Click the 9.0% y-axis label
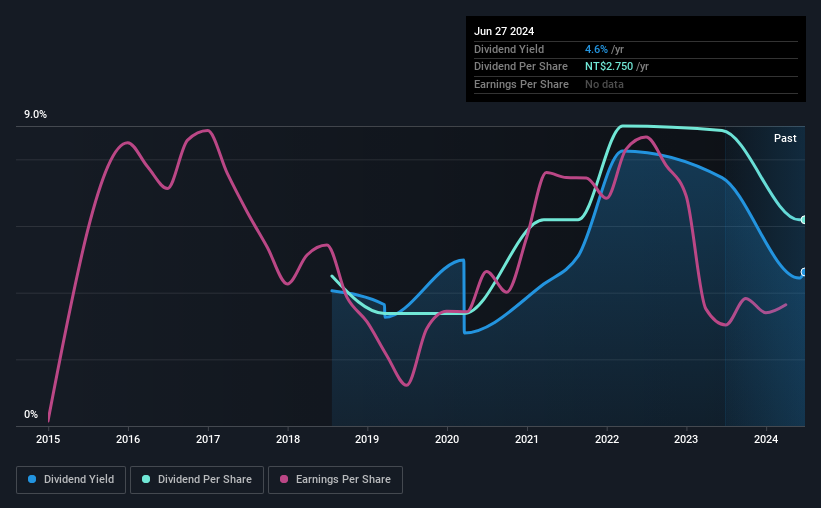This screenshot has width=821, height=508. point(35,115)
